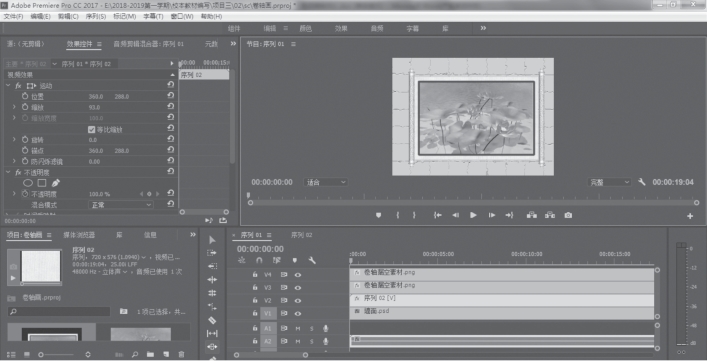This screenshot has width=707, height=361.
Task: Expand the 防闪烁滤镜 parameter
Action: (14, 161)
